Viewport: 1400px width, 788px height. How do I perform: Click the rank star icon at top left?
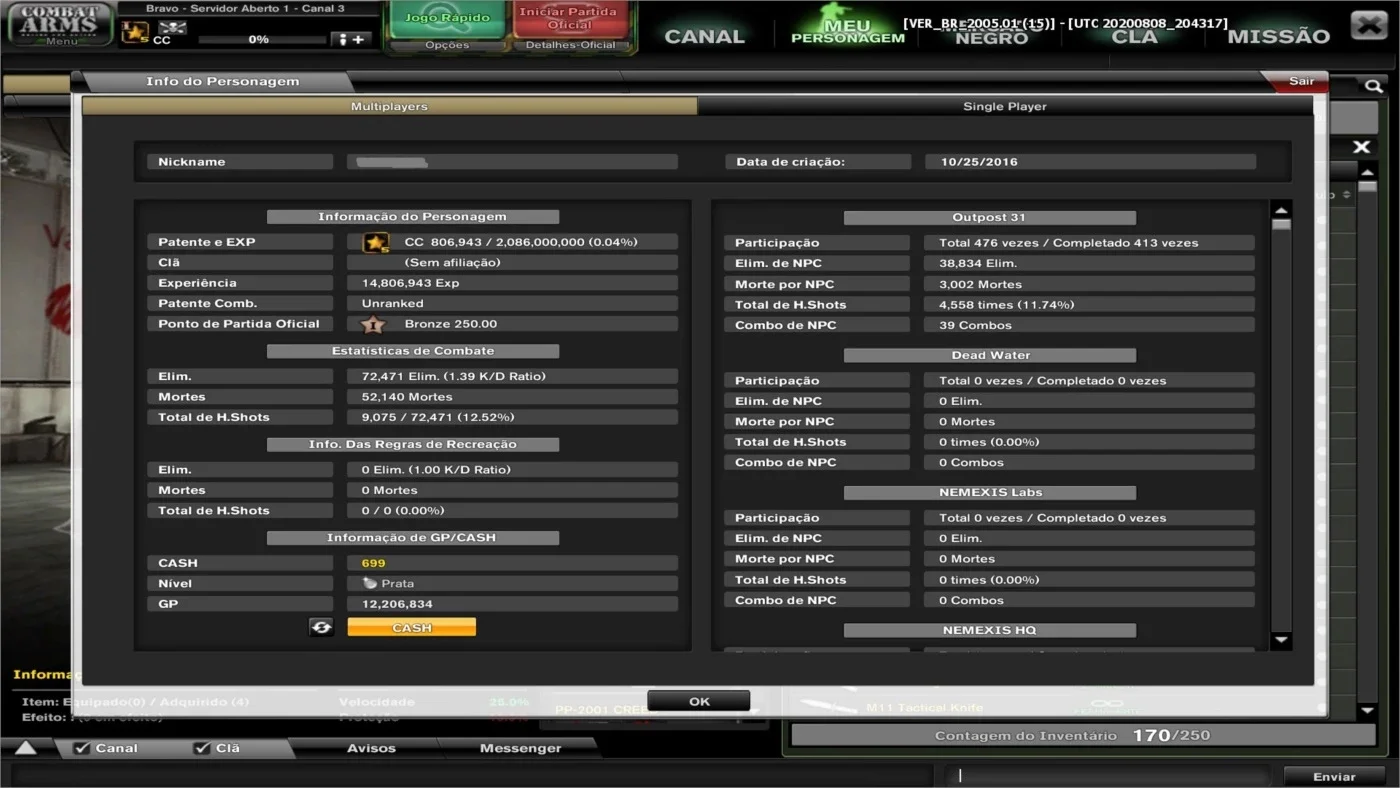(x=135, y=33)
